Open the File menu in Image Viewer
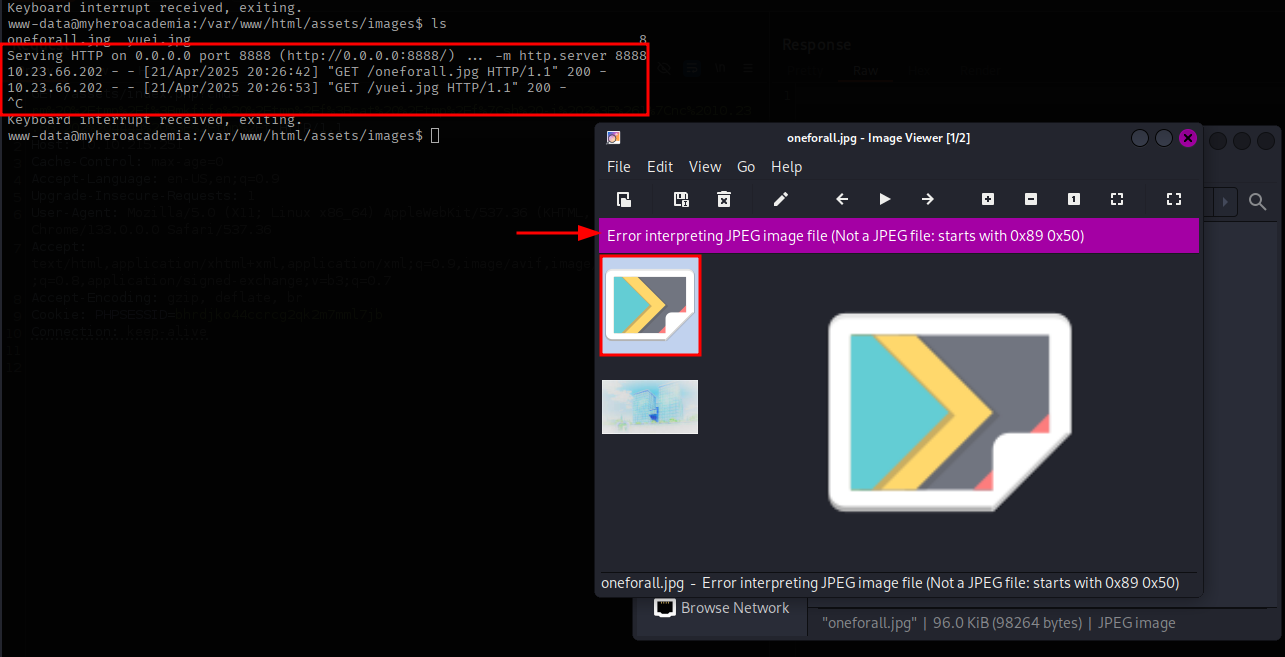Viewport: 1285px width, 657px height. click(619, 167)
